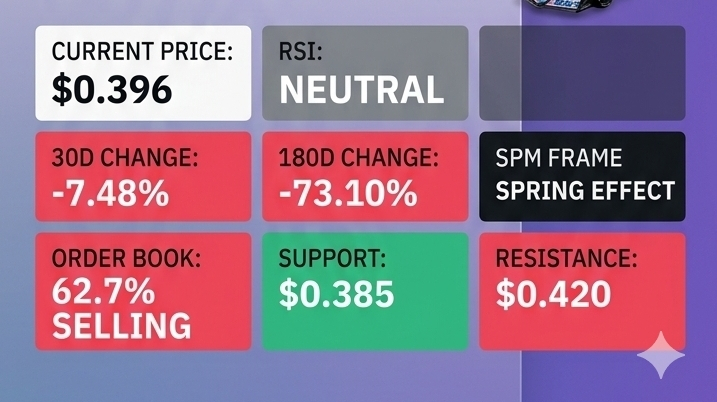Click the $0.396 price value
The height and width of the screenshot is (402, 717).
click(x=112, y=90)
